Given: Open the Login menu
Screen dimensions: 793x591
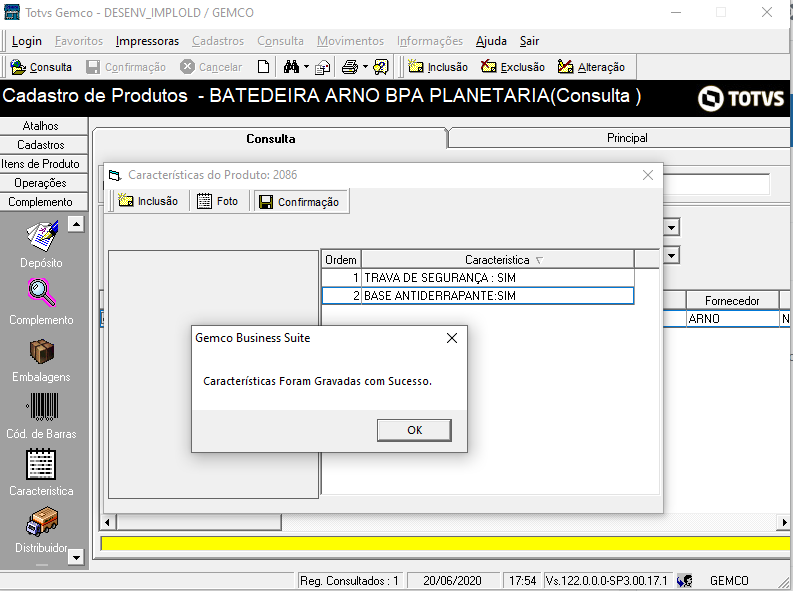Looking at the screenshot, I should click(27, 41).
